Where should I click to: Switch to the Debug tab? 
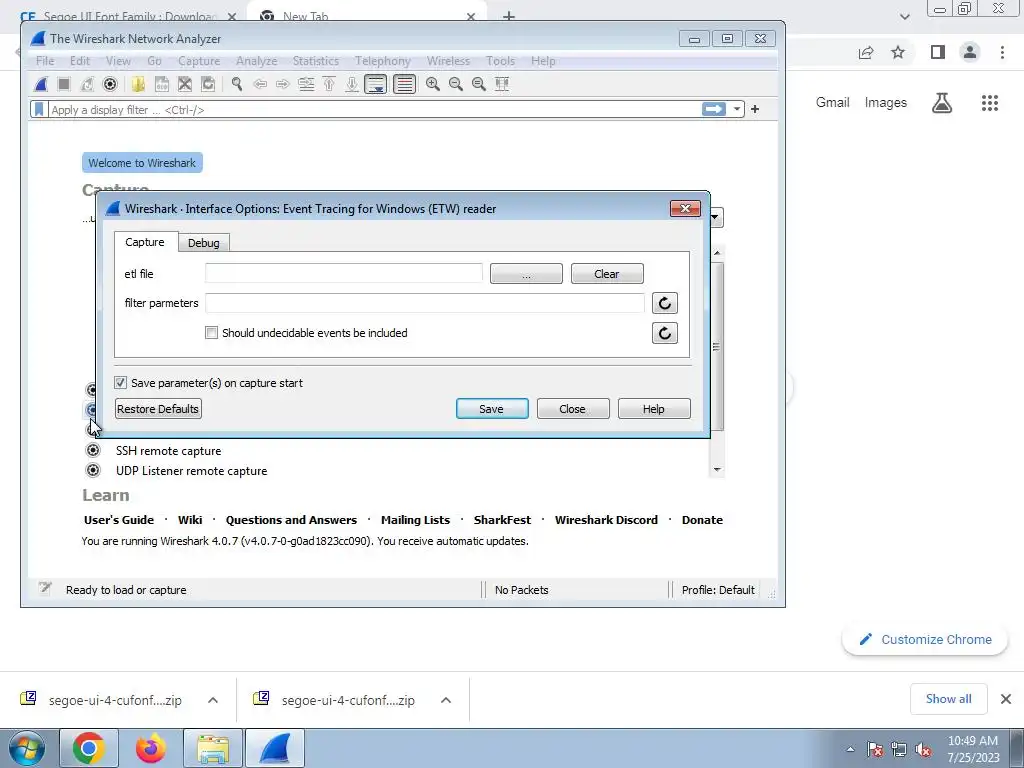pyautogui.click(x=204, y=243)
